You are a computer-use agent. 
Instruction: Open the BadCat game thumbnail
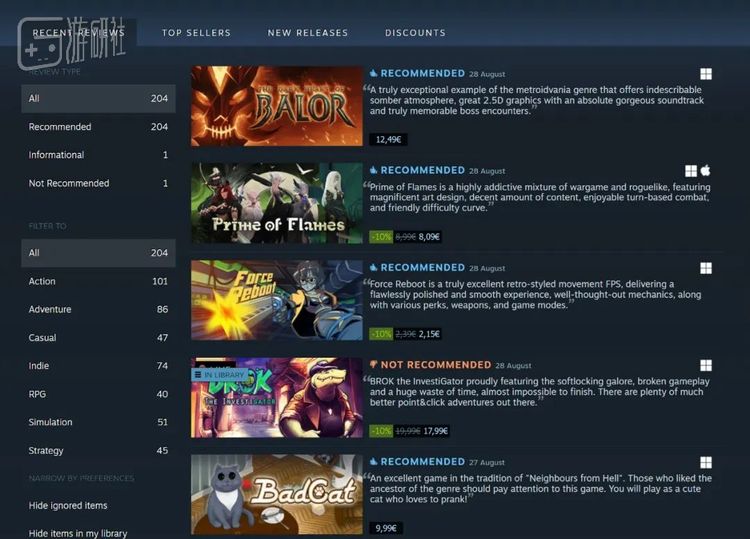click(277, 495)
